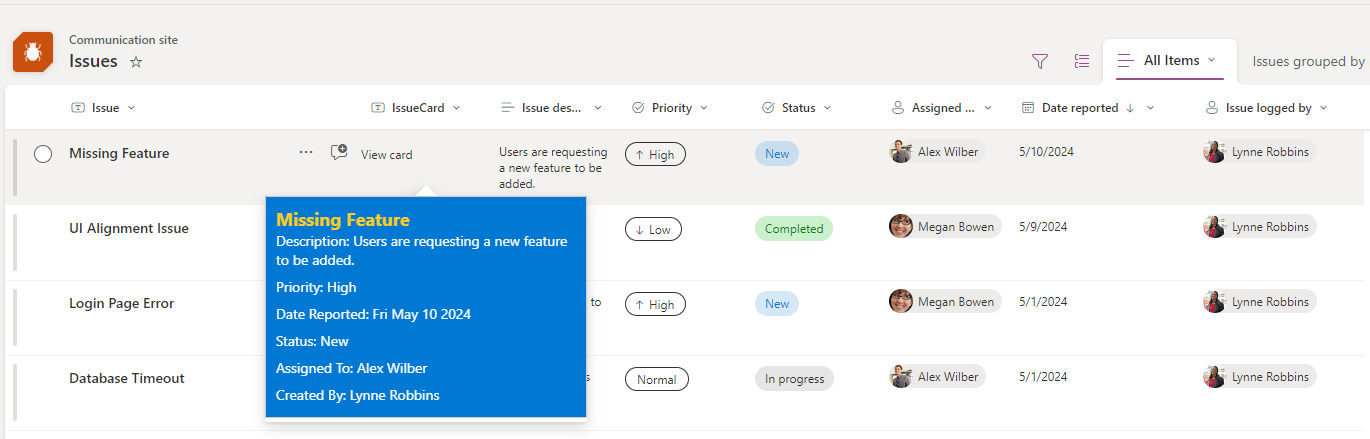1370x439 pixels.
Task: Open the Priority column header dropdown
Action: tap(703, 108)
